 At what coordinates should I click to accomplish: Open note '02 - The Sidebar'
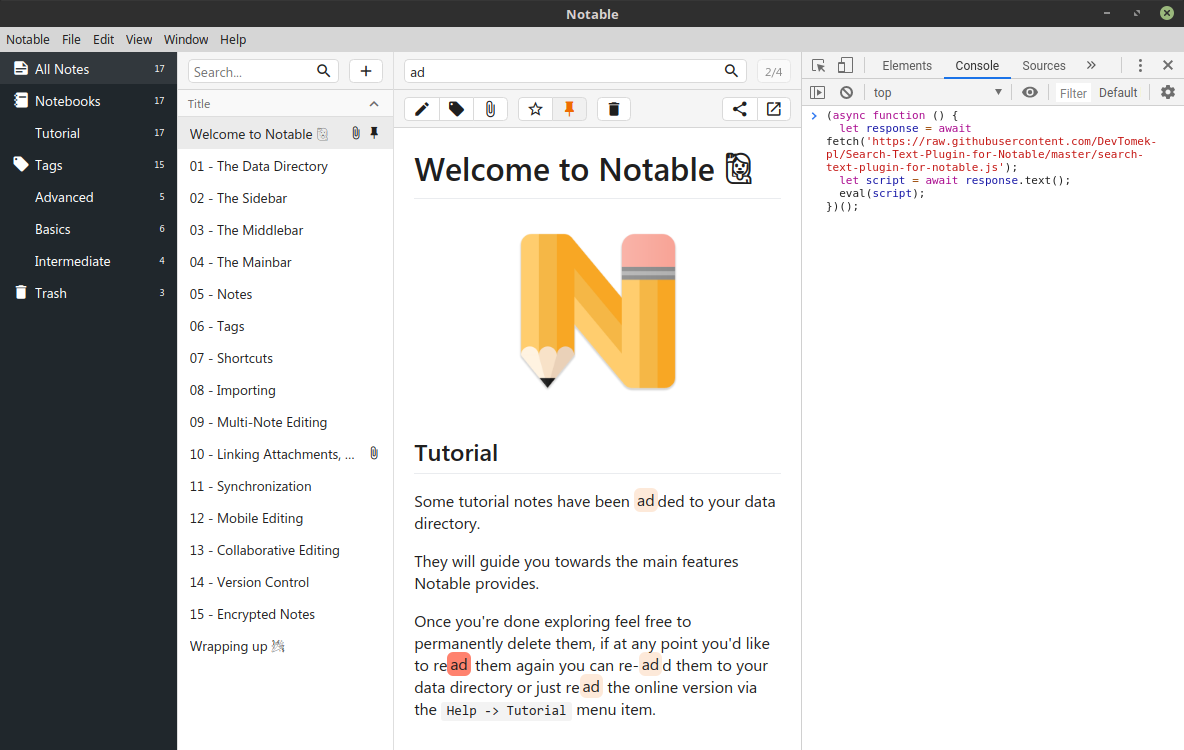click(x=285, y=198)
